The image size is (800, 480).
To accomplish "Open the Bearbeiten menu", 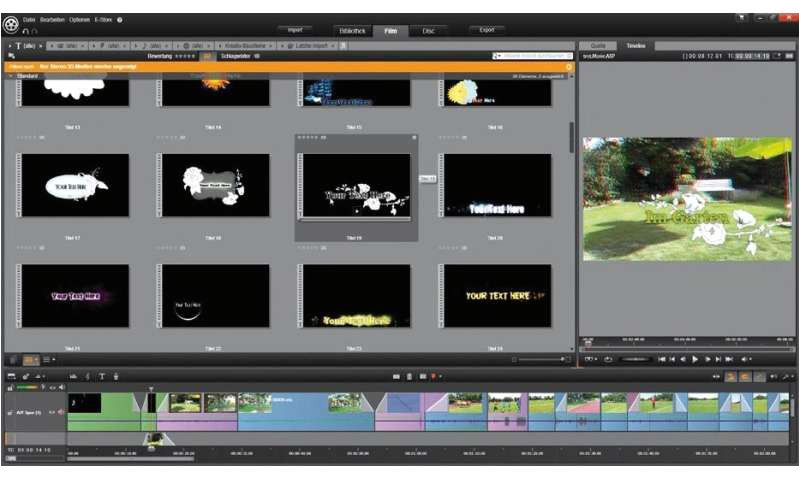I will pos(51,19).
